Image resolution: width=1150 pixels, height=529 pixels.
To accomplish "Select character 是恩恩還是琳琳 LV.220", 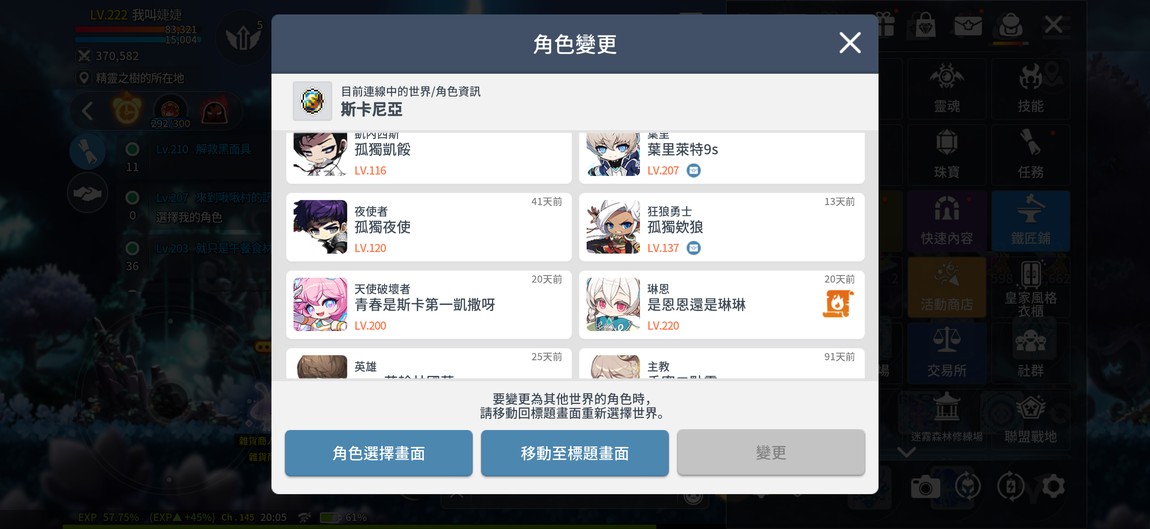I will [x=722, y=304].
